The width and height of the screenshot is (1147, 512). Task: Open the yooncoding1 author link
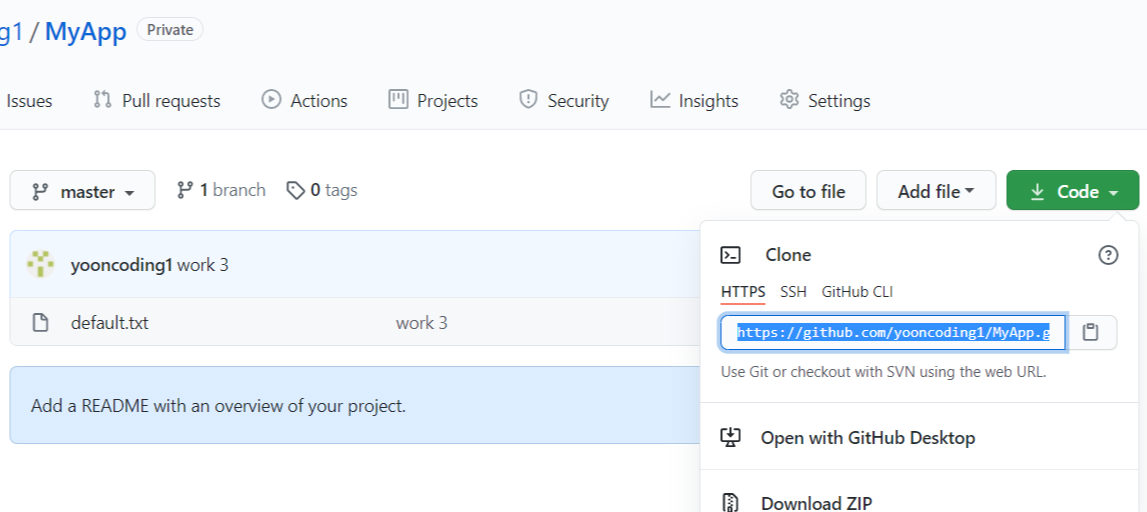121,265
